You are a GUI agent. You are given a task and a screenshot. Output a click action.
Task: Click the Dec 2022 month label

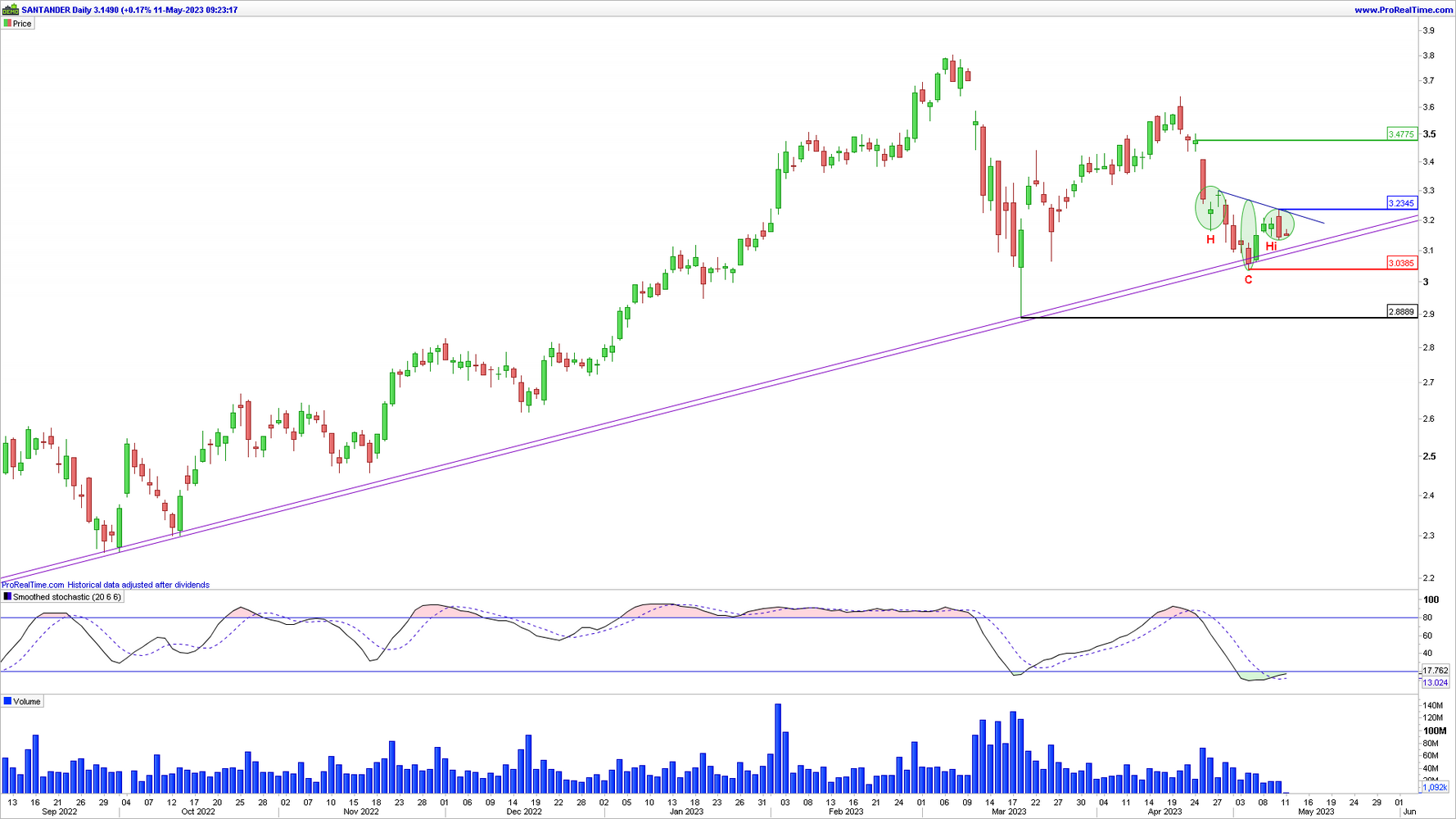pos(524,812)
